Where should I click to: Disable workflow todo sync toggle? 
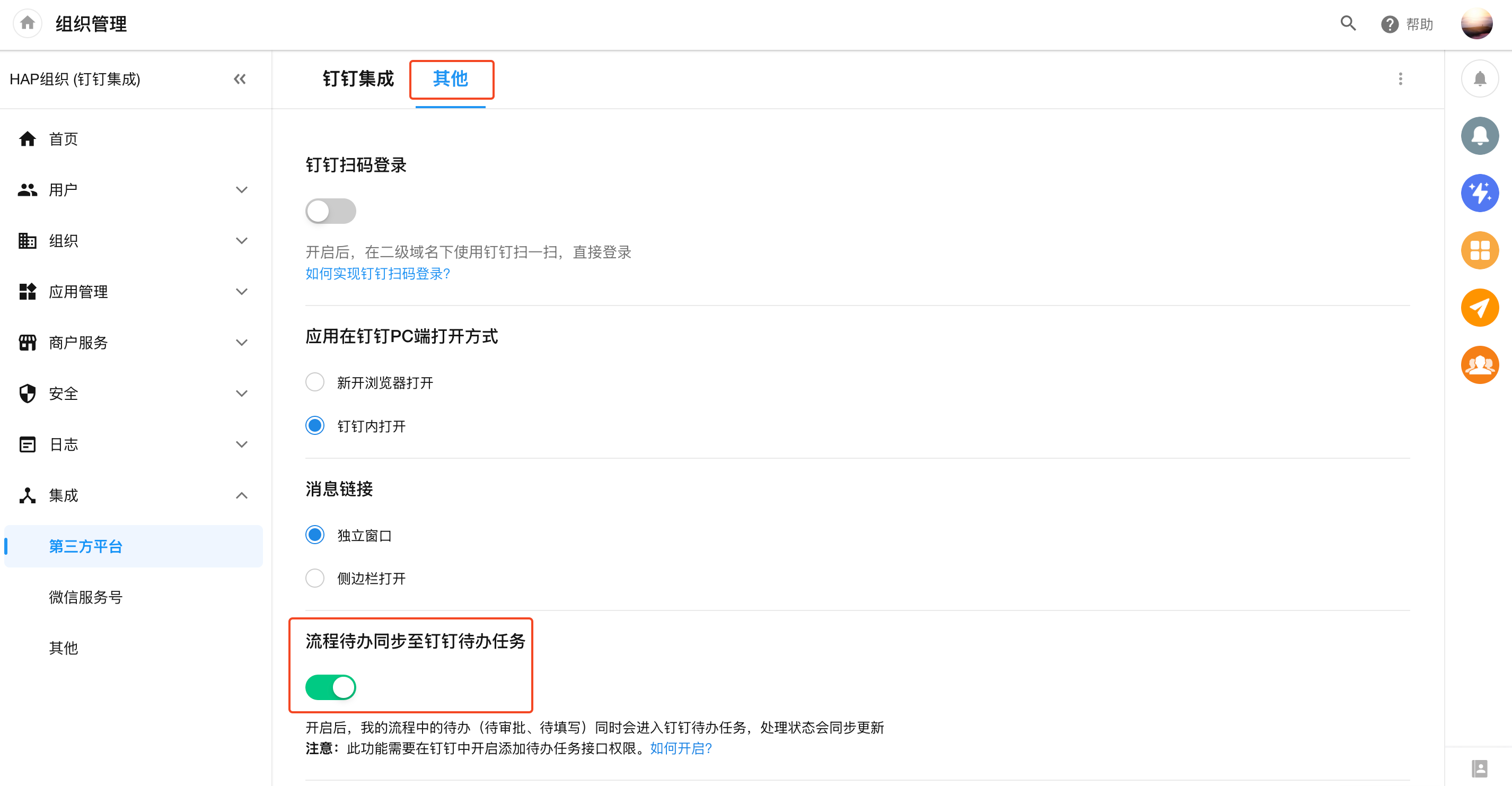pos(330,687)
